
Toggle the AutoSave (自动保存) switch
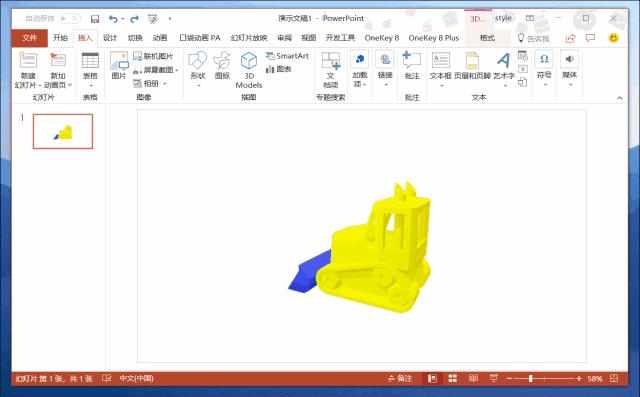point(69,19)
